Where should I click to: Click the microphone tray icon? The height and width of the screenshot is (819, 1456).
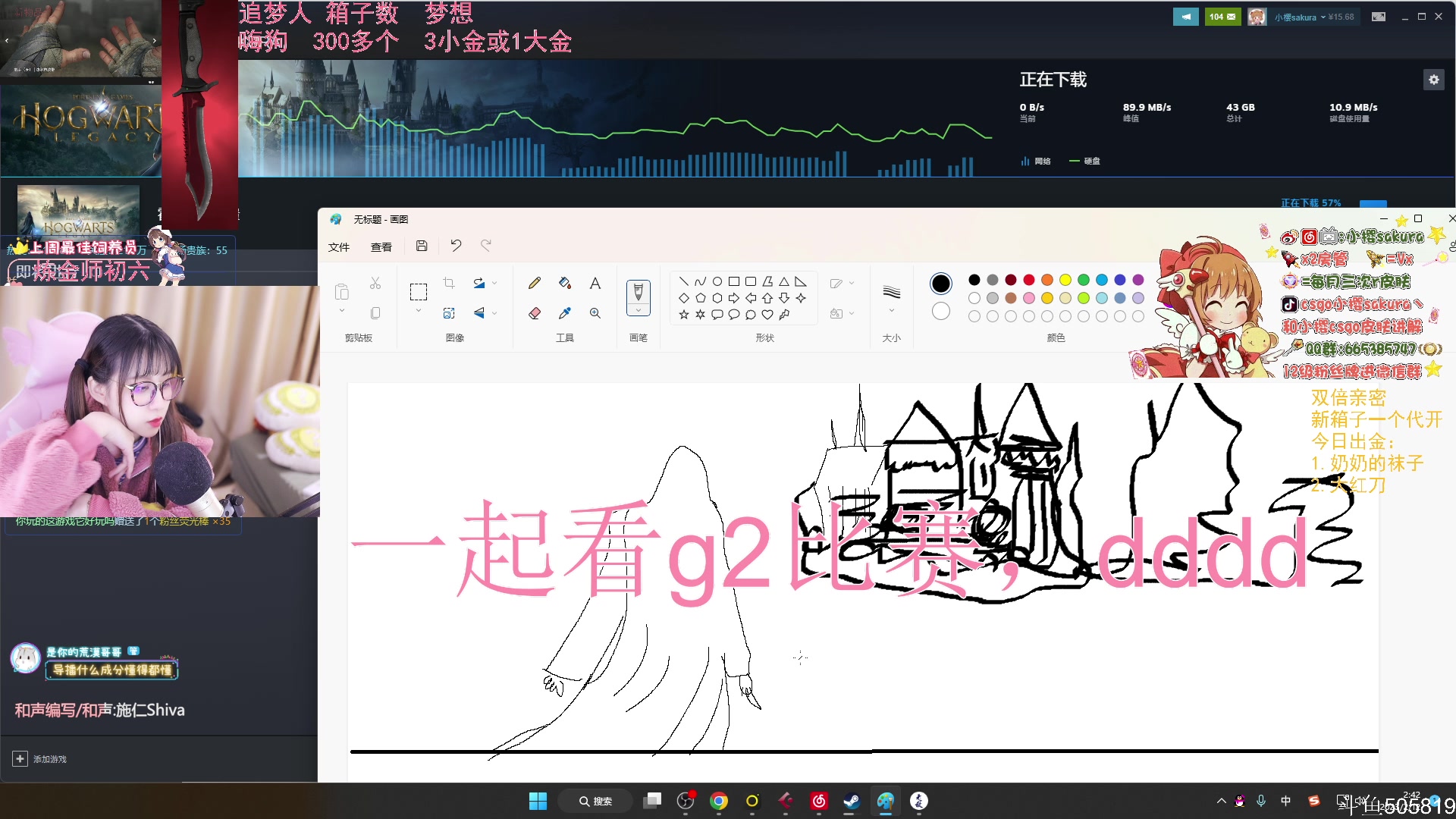pyautogui.click(x=1261, y=801)
